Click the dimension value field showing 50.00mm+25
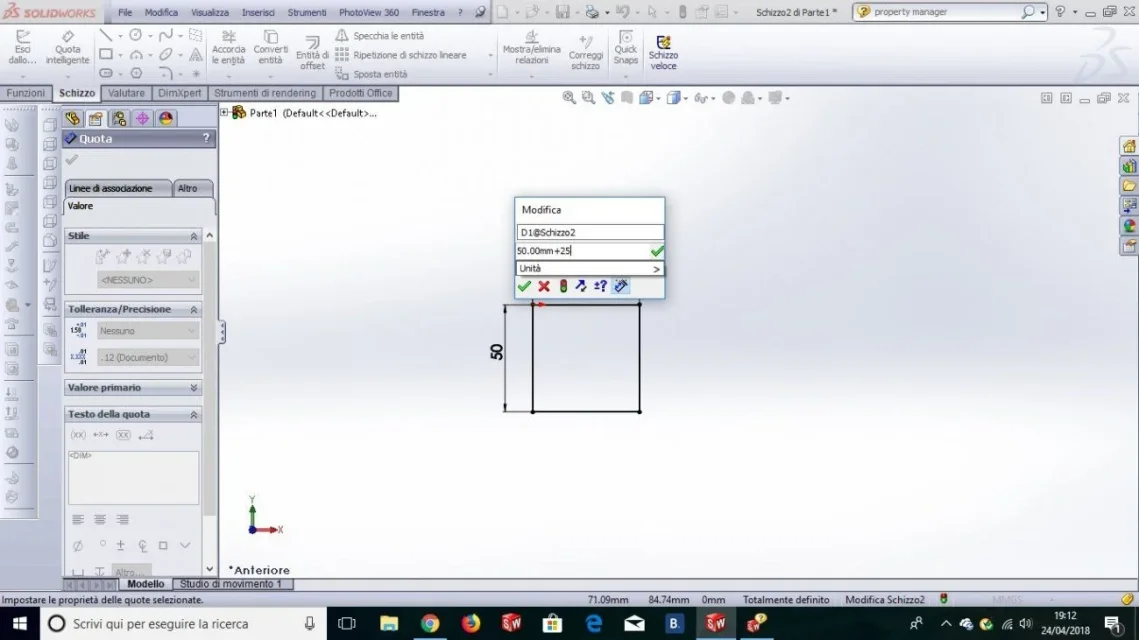1139x640 pixels. [582, 251]
